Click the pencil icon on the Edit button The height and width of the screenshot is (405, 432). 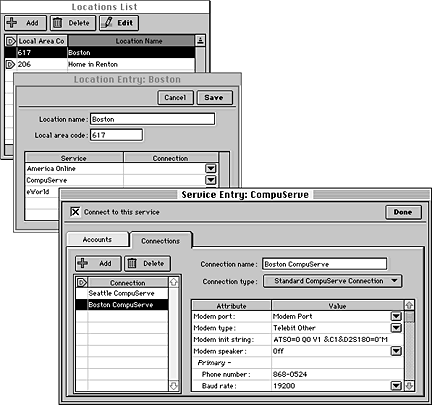pyautogui.click(x=107, y=23)
